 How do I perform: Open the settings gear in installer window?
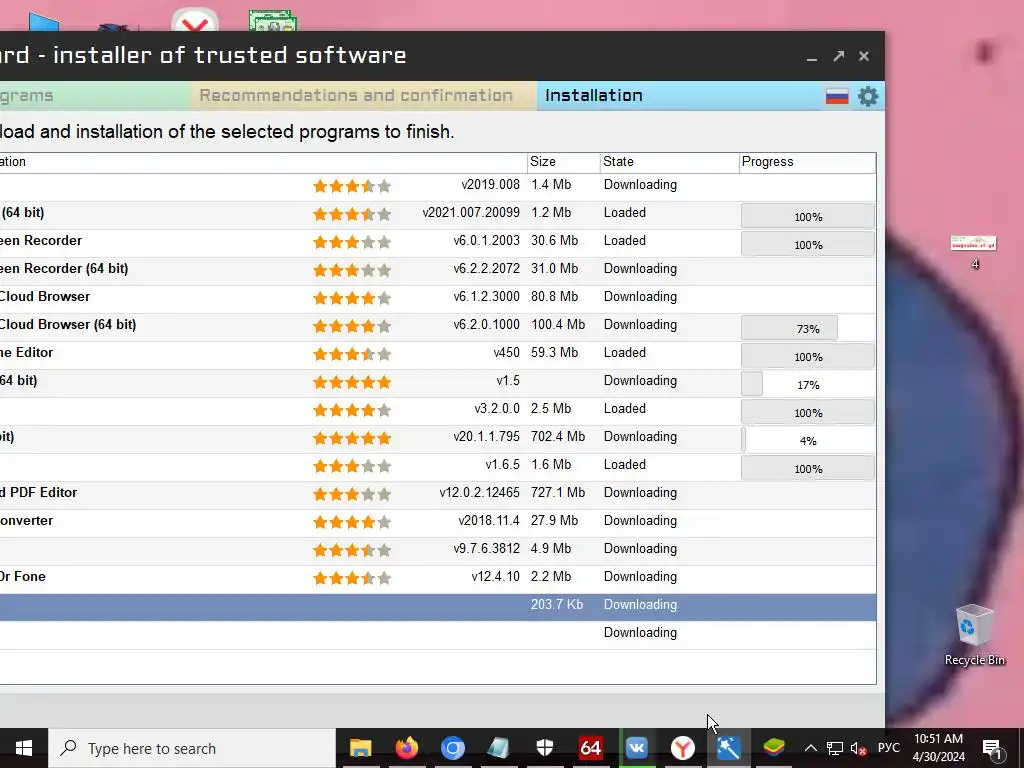click(868, 97)
